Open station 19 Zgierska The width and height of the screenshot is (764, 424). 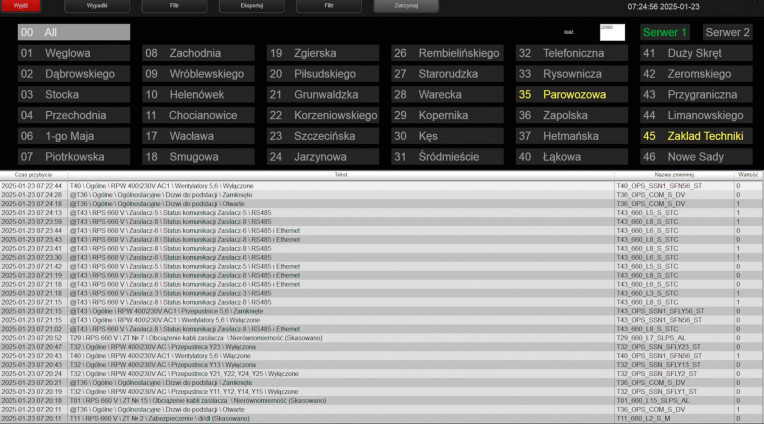coord(324,52)
